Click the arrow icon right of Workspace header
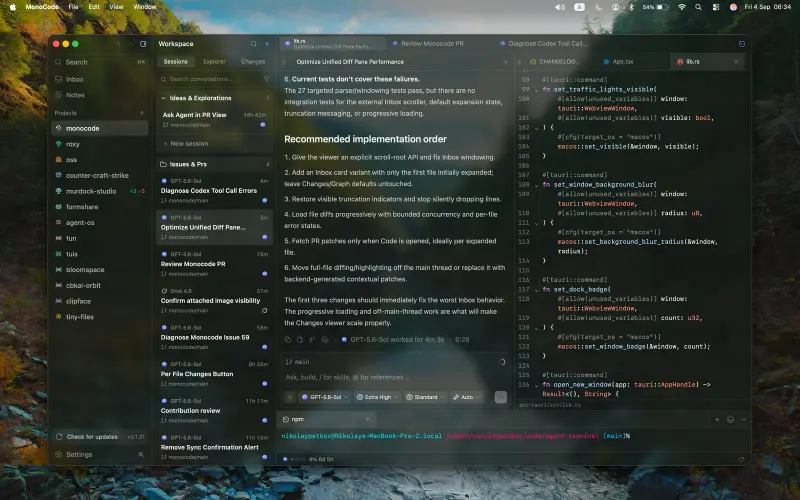800x500 pixels. pos(267,44)
